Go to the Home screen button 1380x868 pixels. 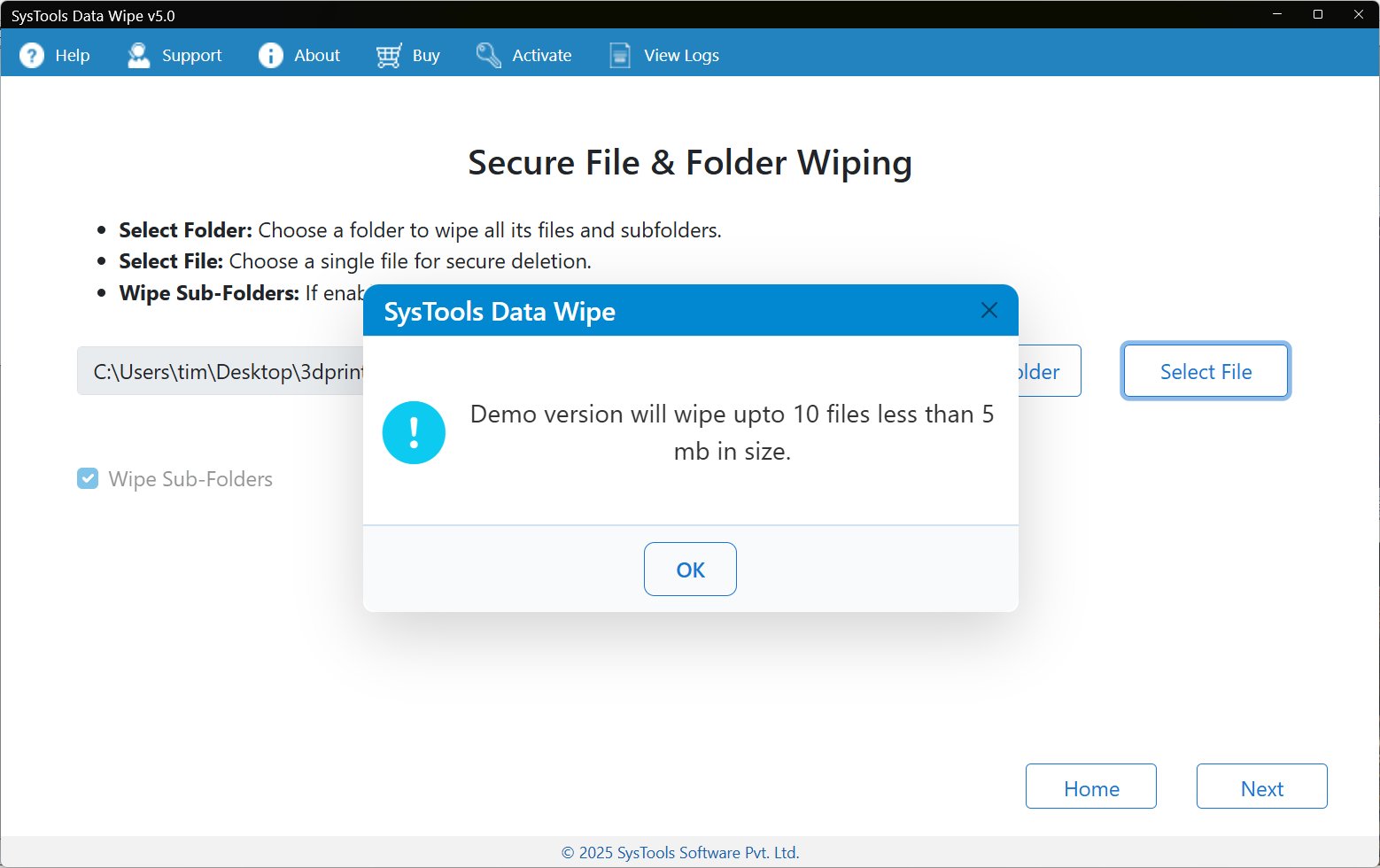point(1090,787)
